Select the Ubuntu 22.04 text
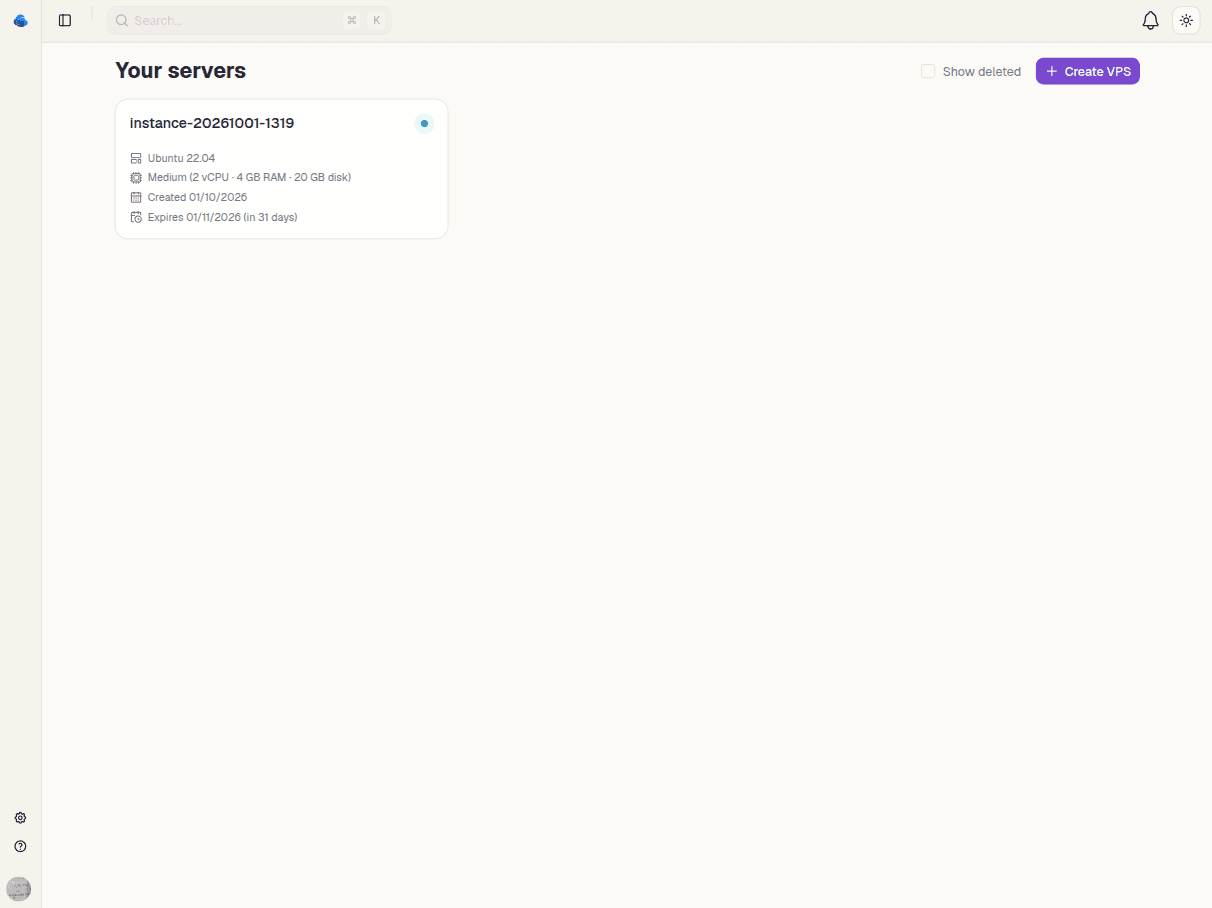The image size is (1212, 908). [x=181, y=158]
